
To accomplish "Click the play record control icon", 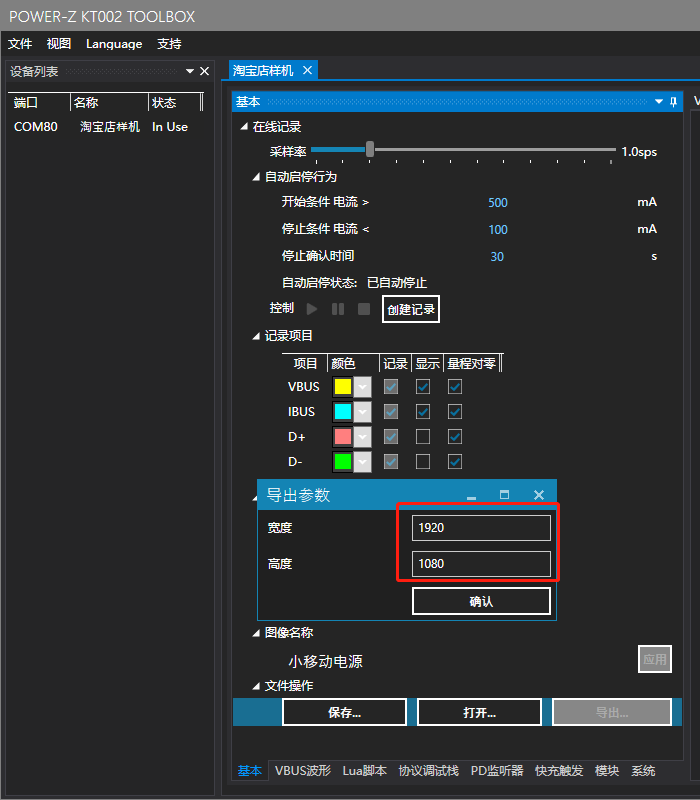I will [312, 309].
